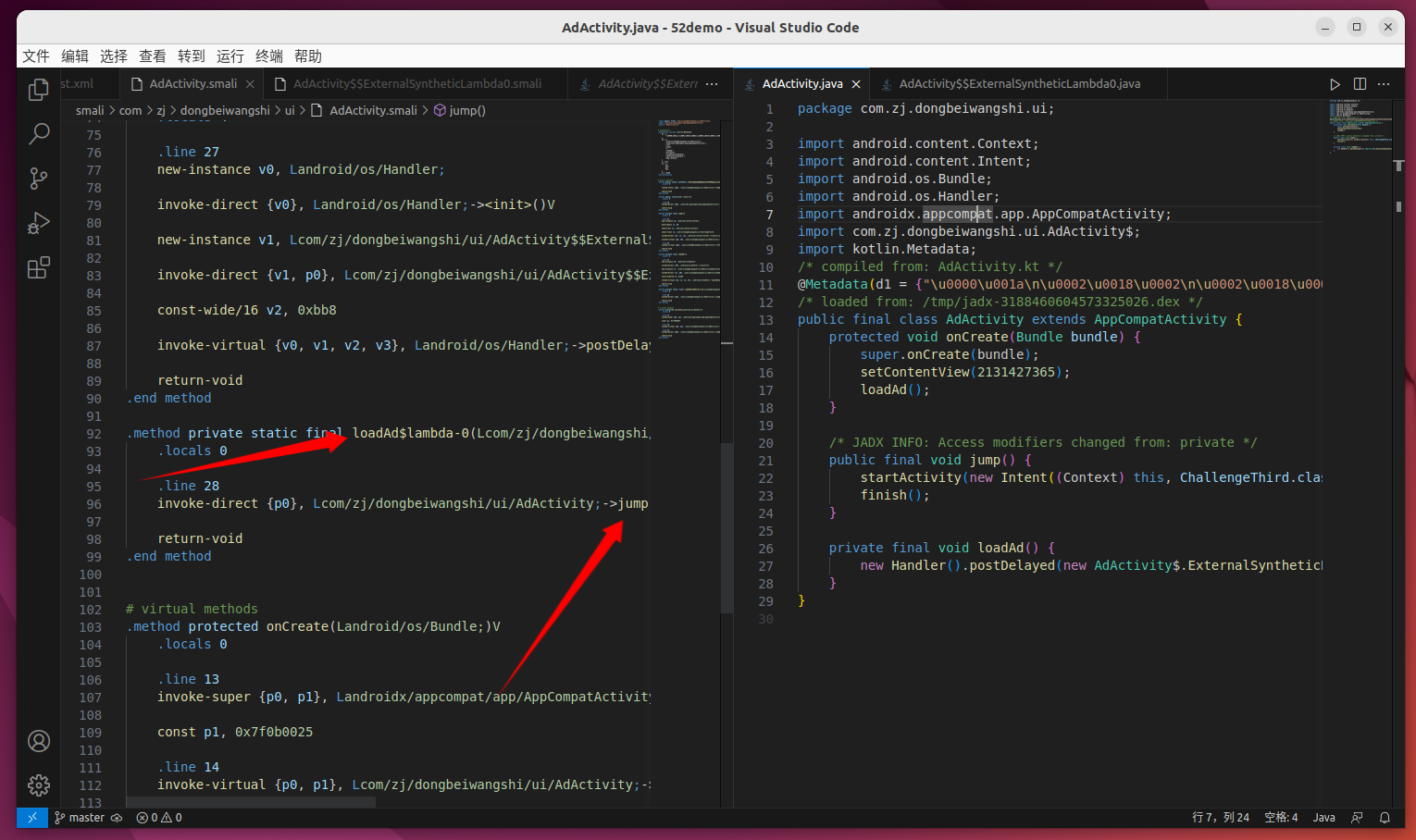Switch to the AdActivity$$ExternalSyntheticLambda0.java tab
This screenshot has height=840, width=1416.
[1019, 84]
